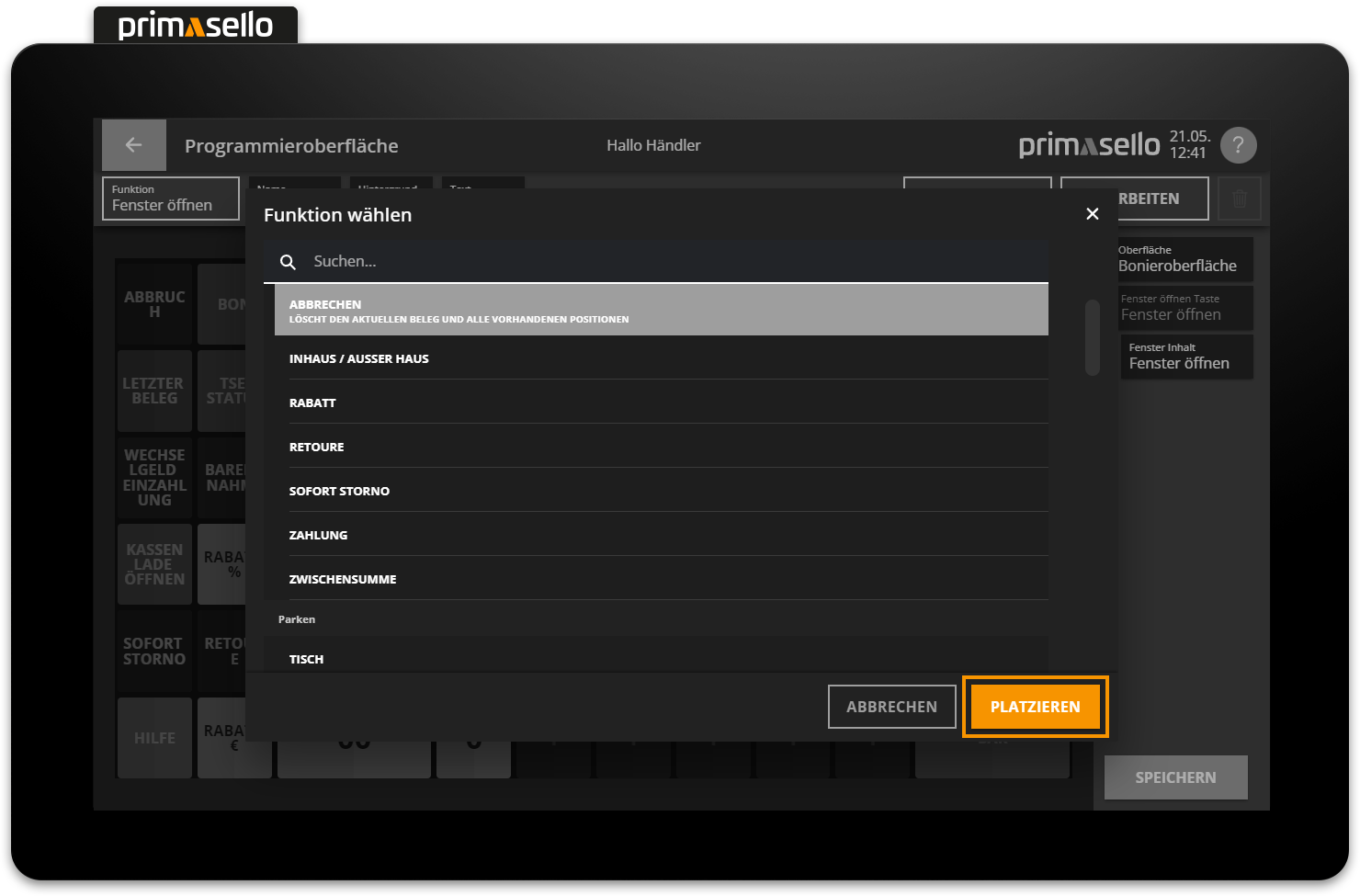Open the Fenster Inhalt selector

pyautogui.click(x=1185, y=356)
